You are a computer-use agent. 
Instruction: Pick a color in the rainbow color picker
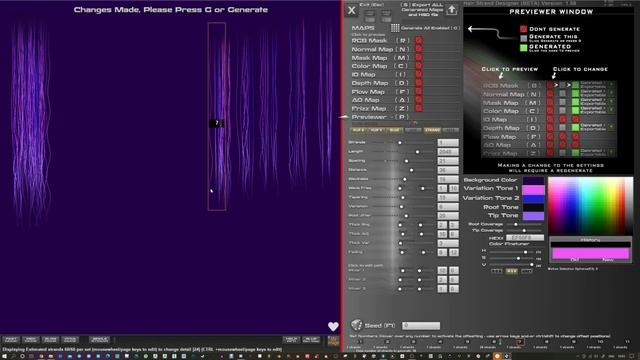click(x=590, y=206)
